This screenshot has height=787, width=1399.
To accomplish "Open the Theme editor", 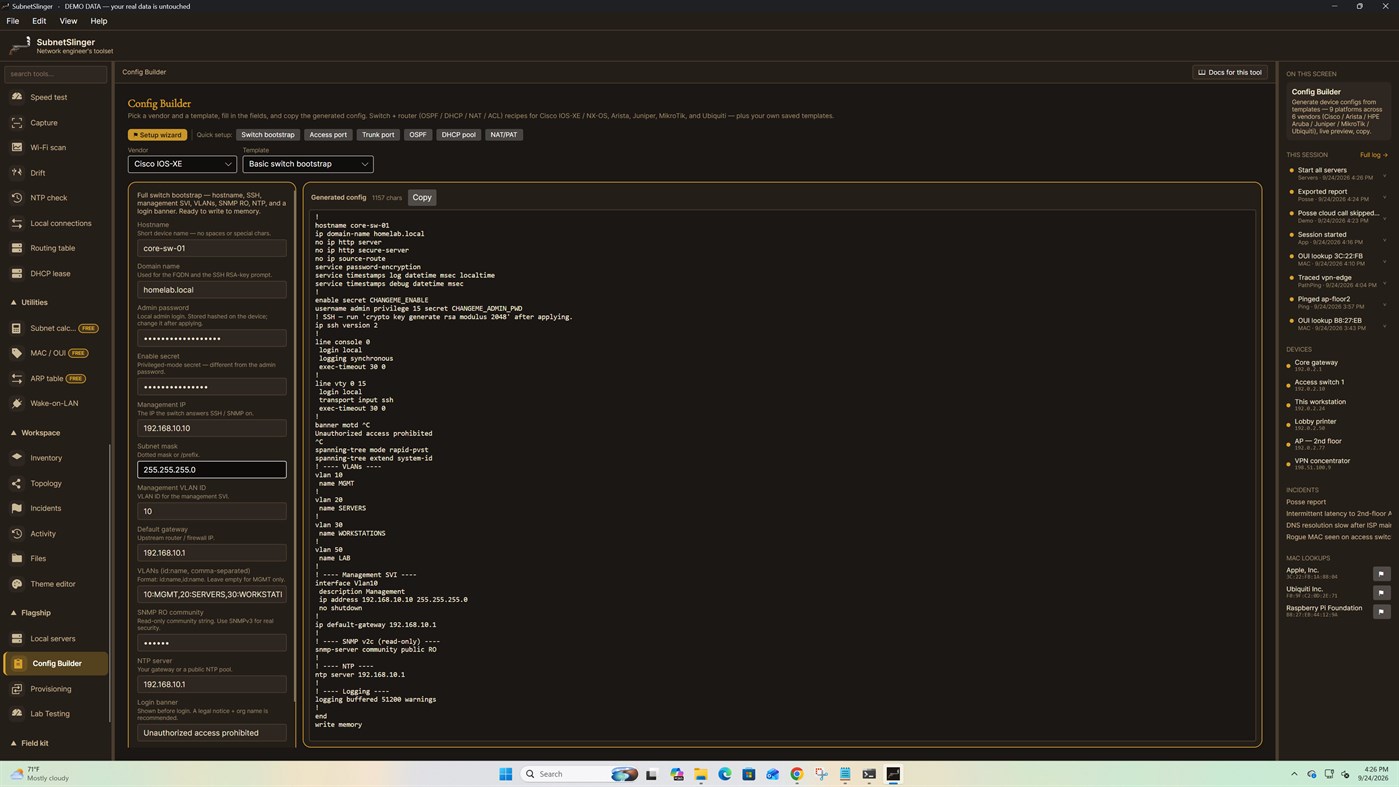I will [56, 584].
